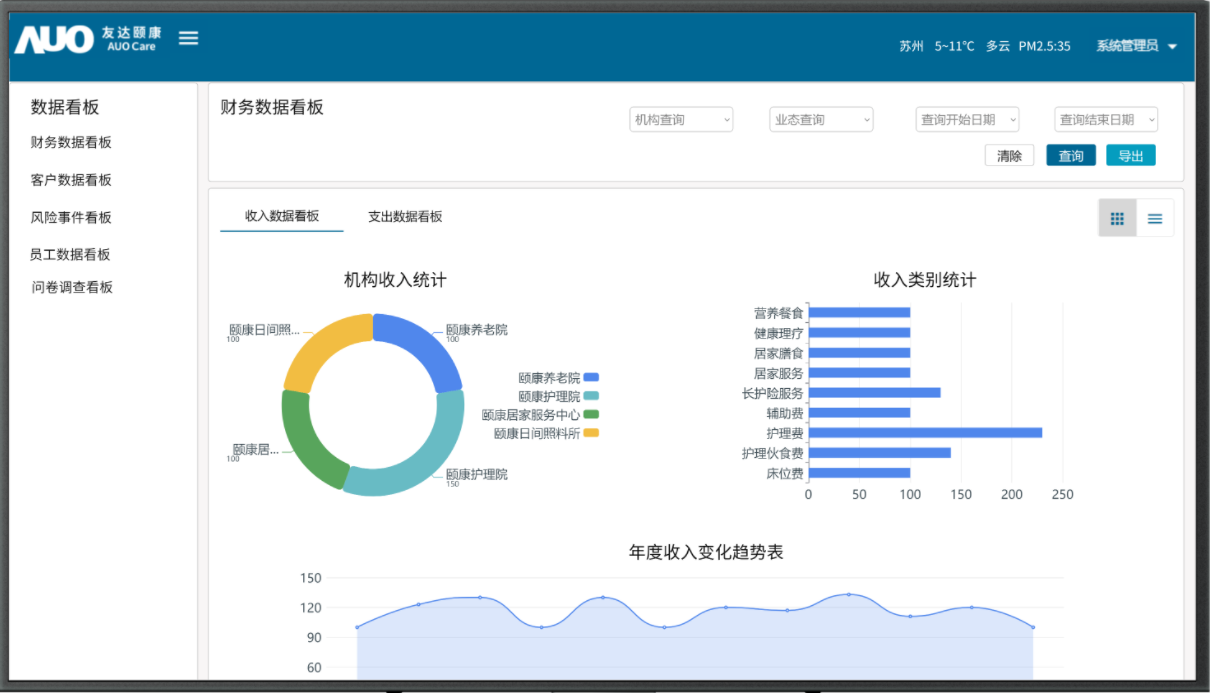Switch to grid view layout
1210x693 pixels.
click(1117, 219)
